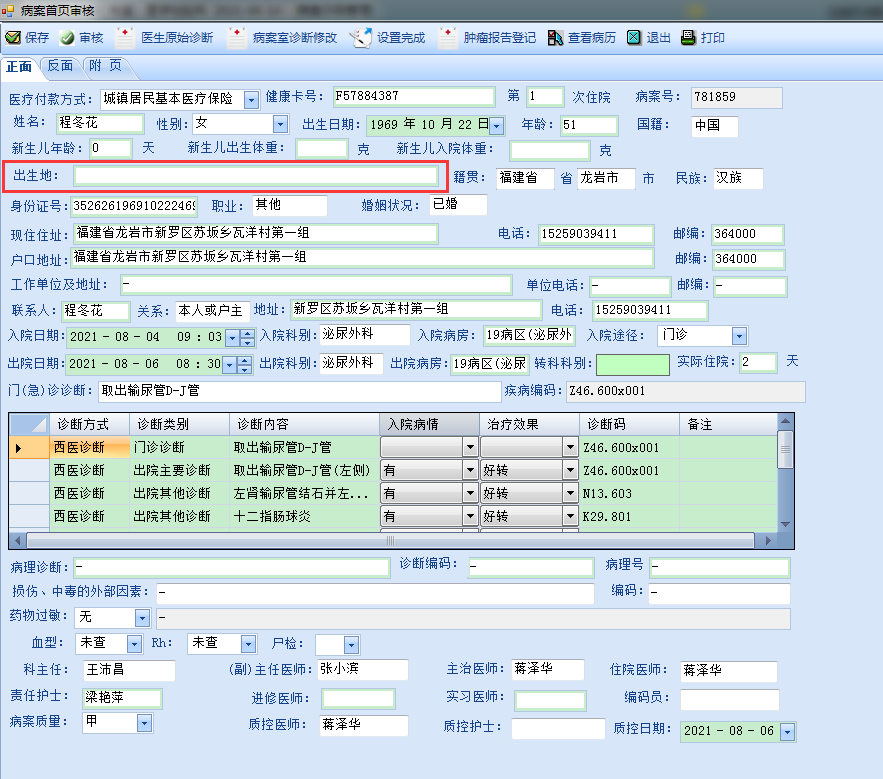
Task: Click the 审核 audit checkmark icon
Action: click(x=67, y=38)
